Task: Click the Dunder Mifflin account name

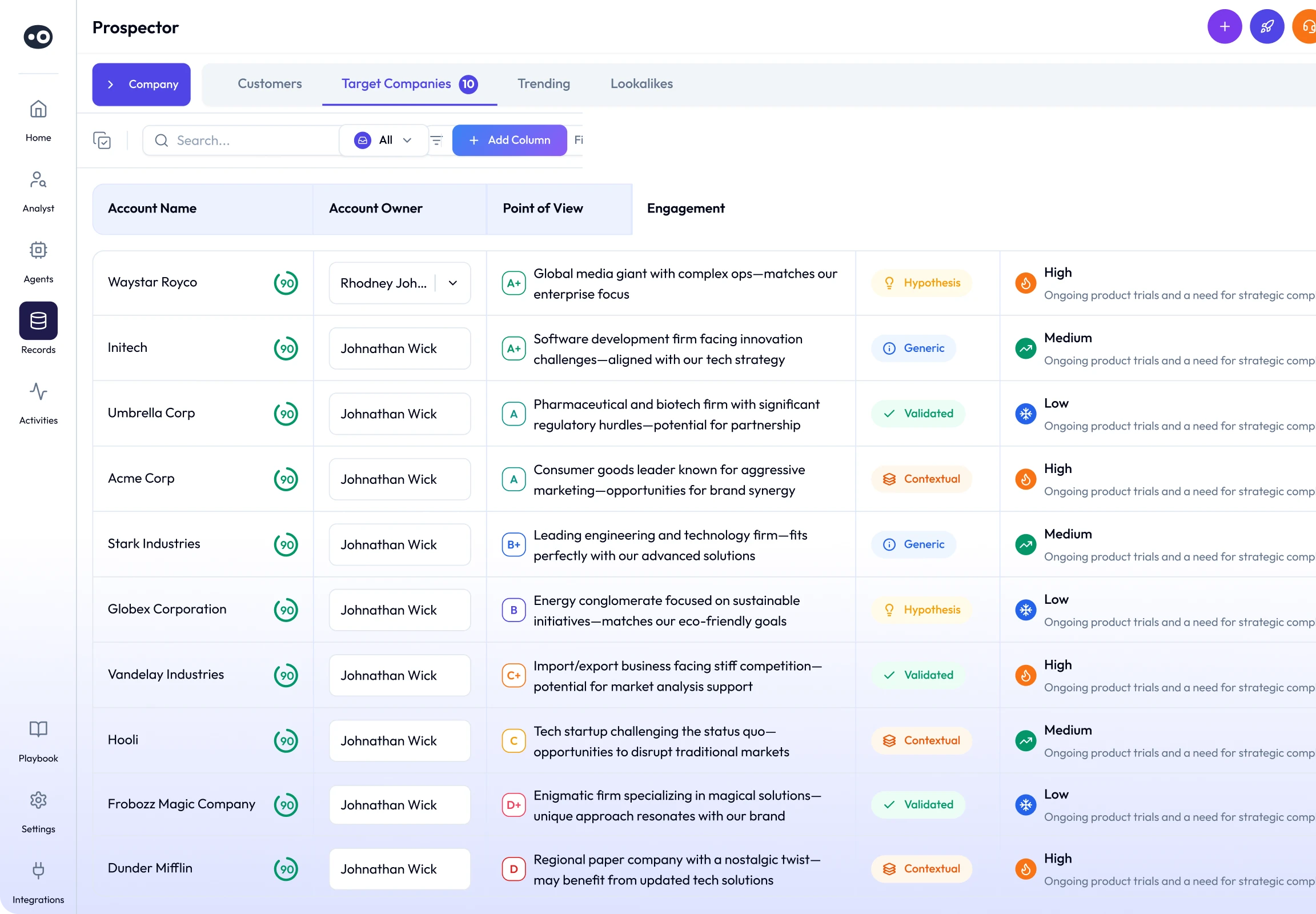Action: 150,868
